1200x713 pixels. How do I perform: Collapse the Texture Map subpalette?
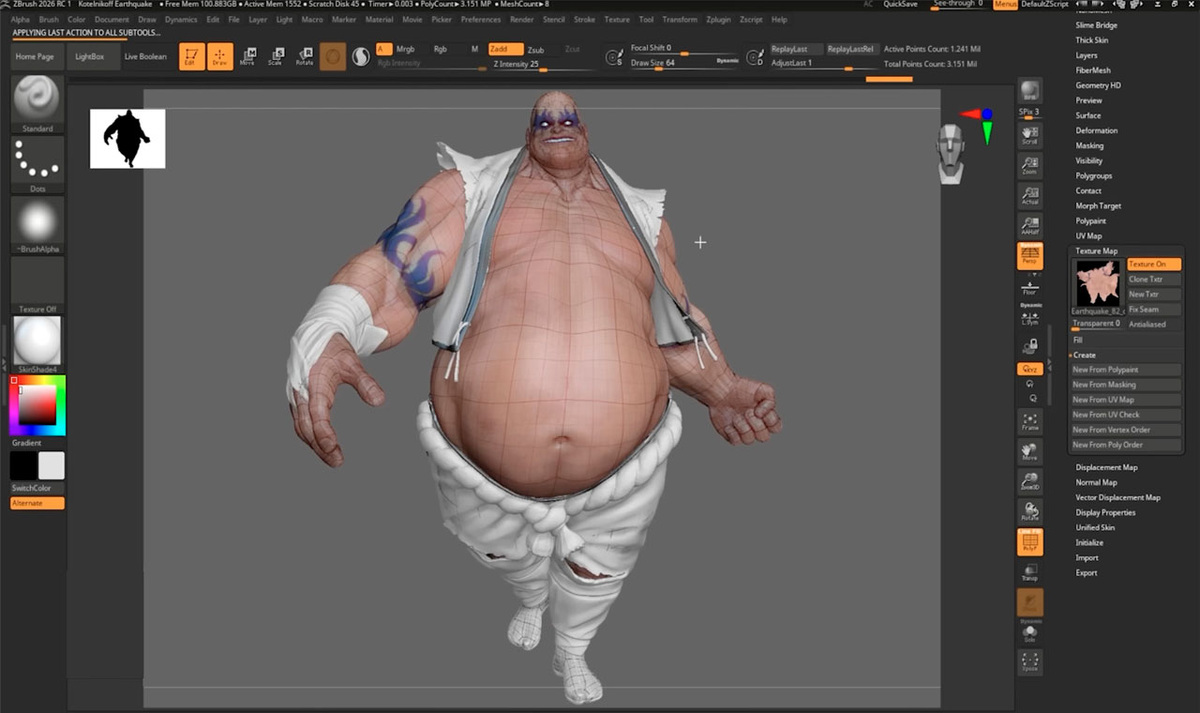click(1097, 251)
